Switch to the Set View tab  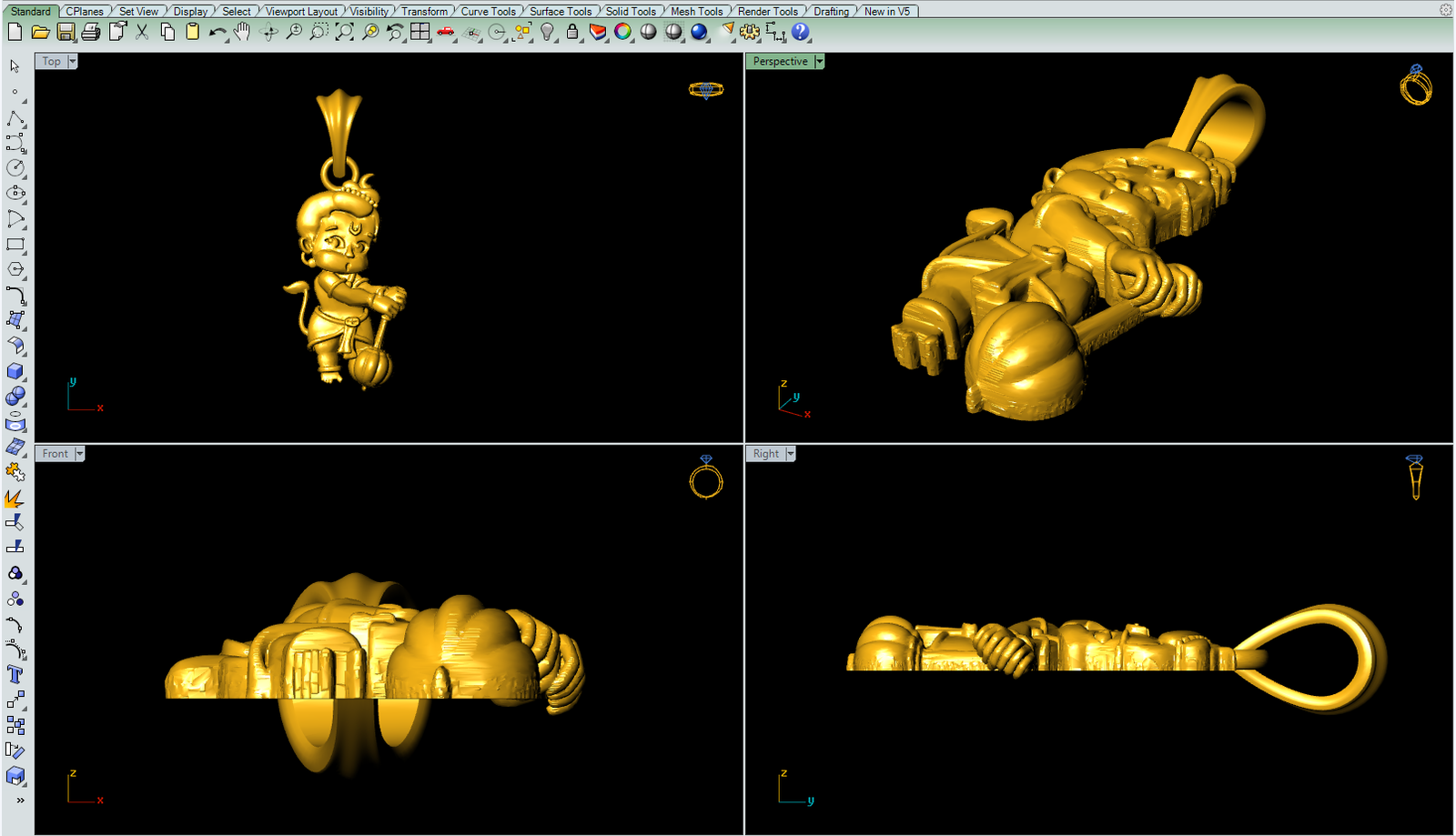tap(138, 11)
